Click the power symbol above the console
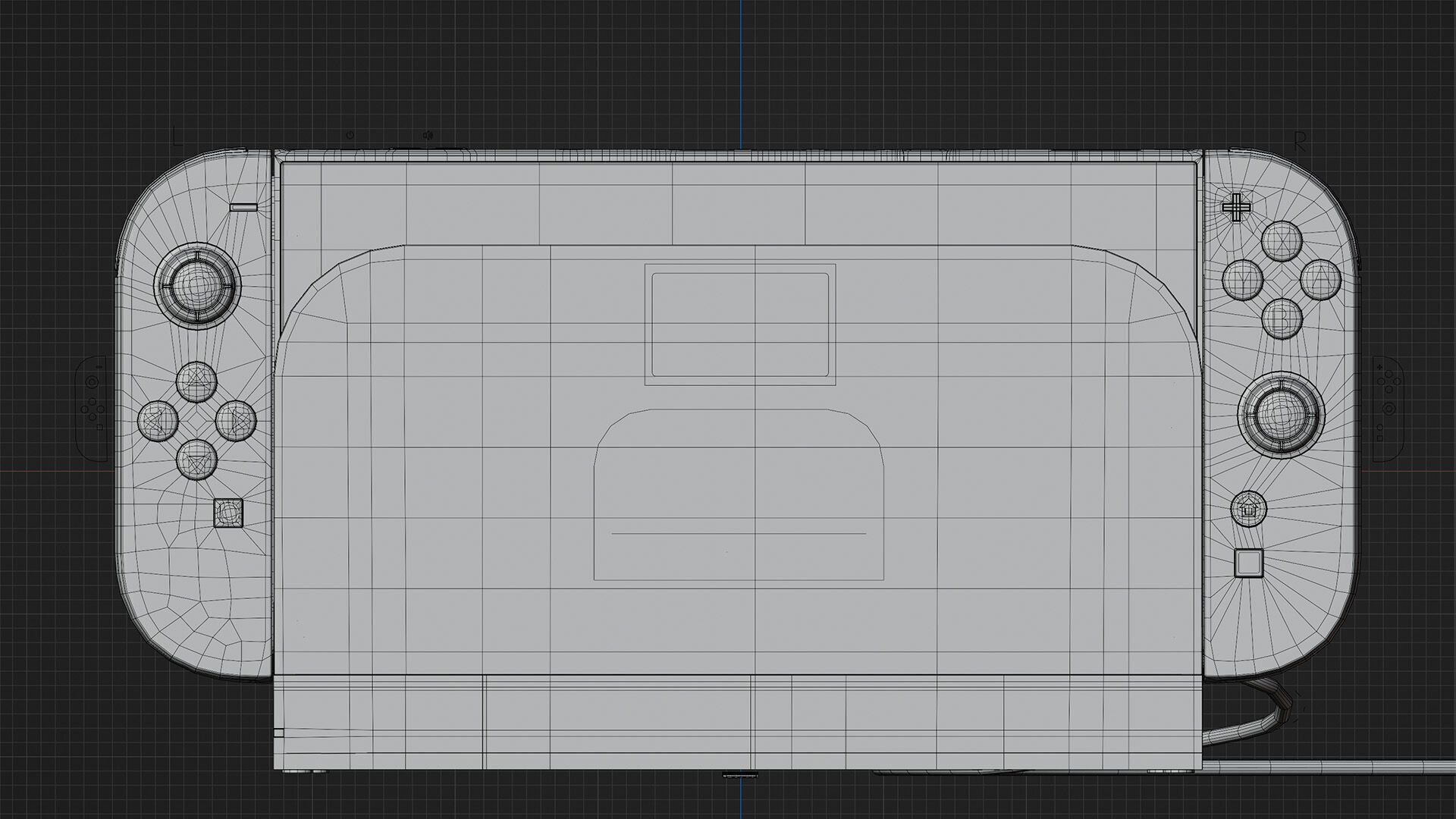Viewport: 1456px width, 819px height. pos(350,135)
